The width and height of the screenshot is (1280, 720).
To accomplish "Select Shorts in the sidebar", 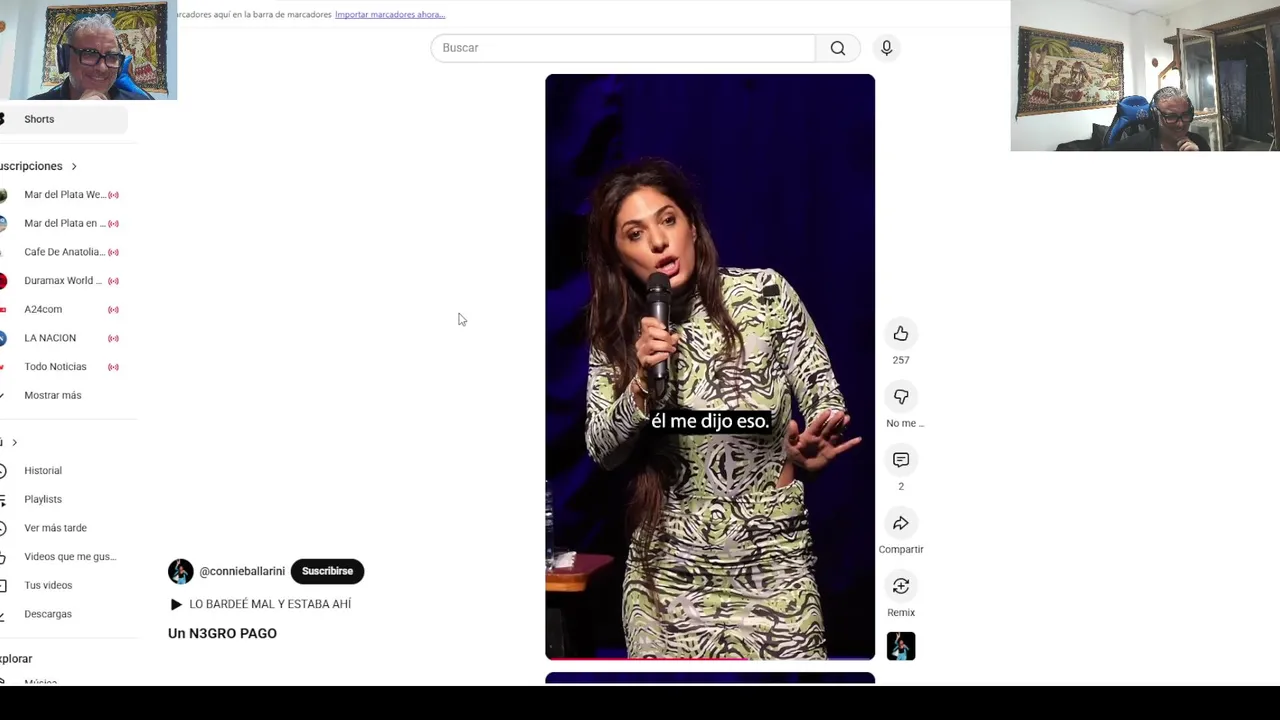I will tap(63, 119).
